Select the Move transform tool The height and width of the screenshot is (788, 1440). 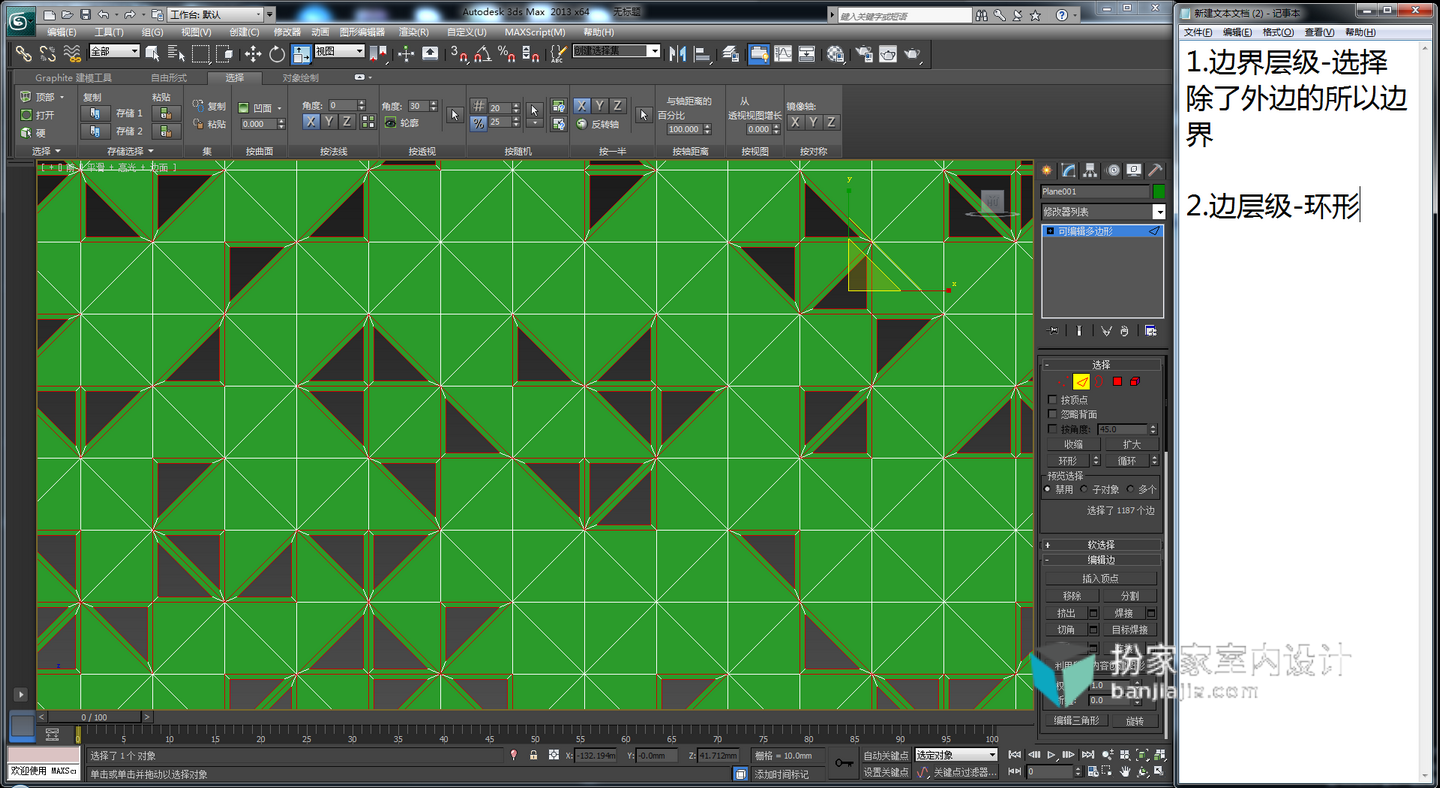(x=253, y=54)
